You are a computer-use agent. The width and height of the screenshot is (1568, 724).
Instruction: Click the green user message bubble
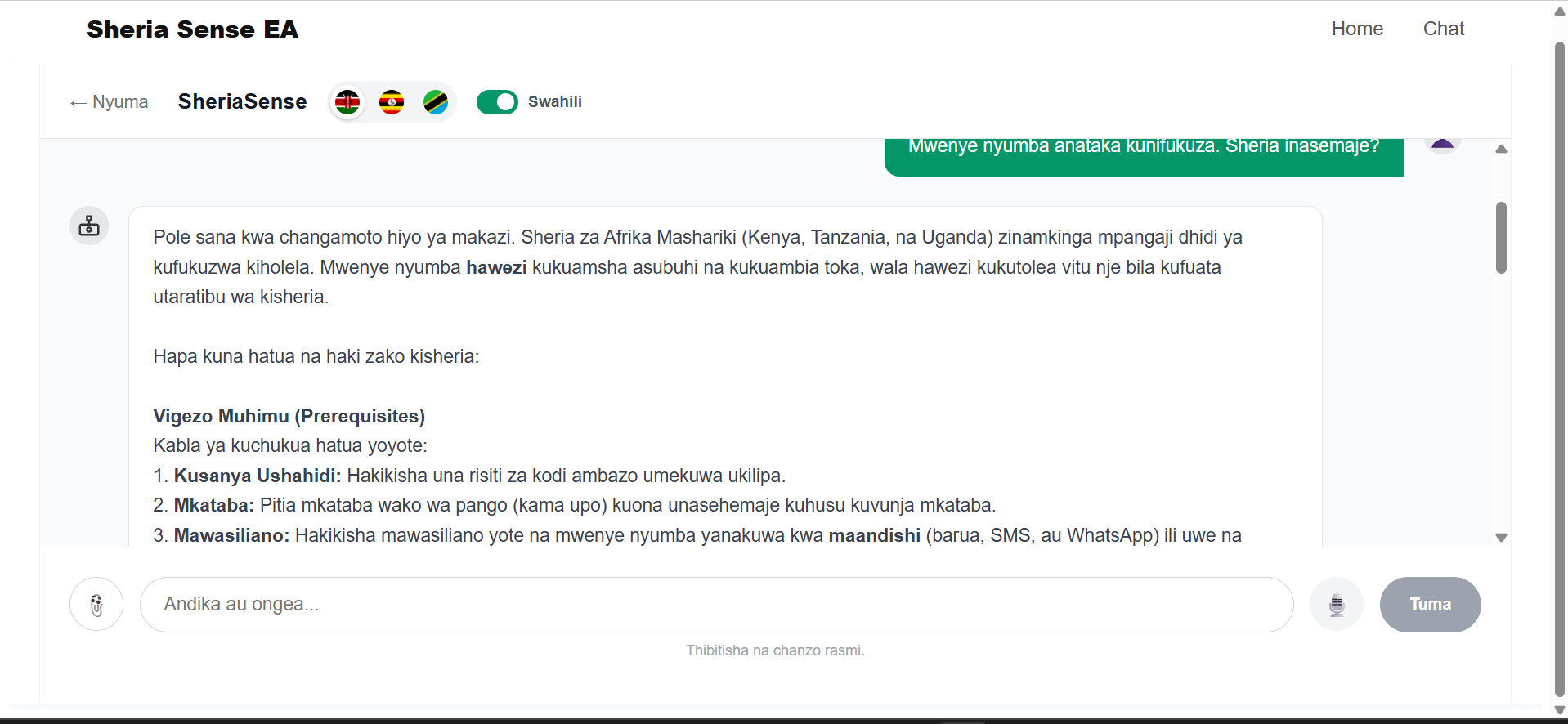coord(1144,157)
